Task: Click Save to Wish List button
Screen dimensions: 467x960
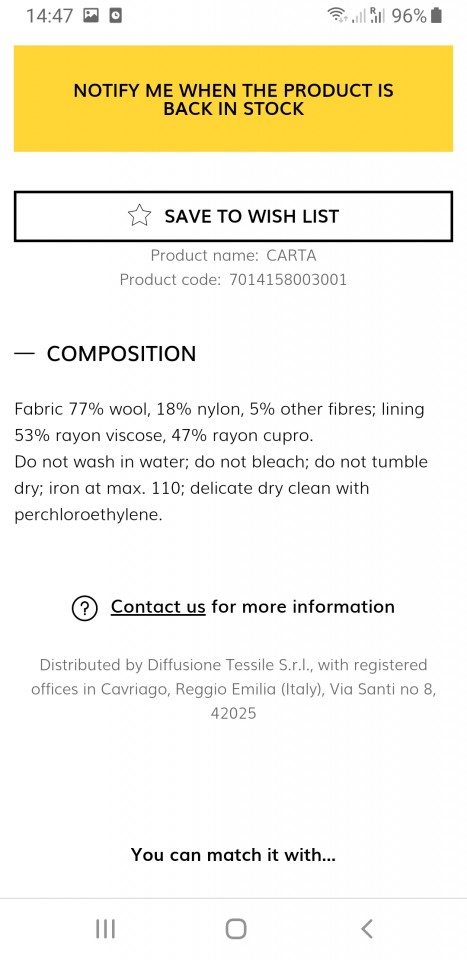Action: [x=233, y=216]
